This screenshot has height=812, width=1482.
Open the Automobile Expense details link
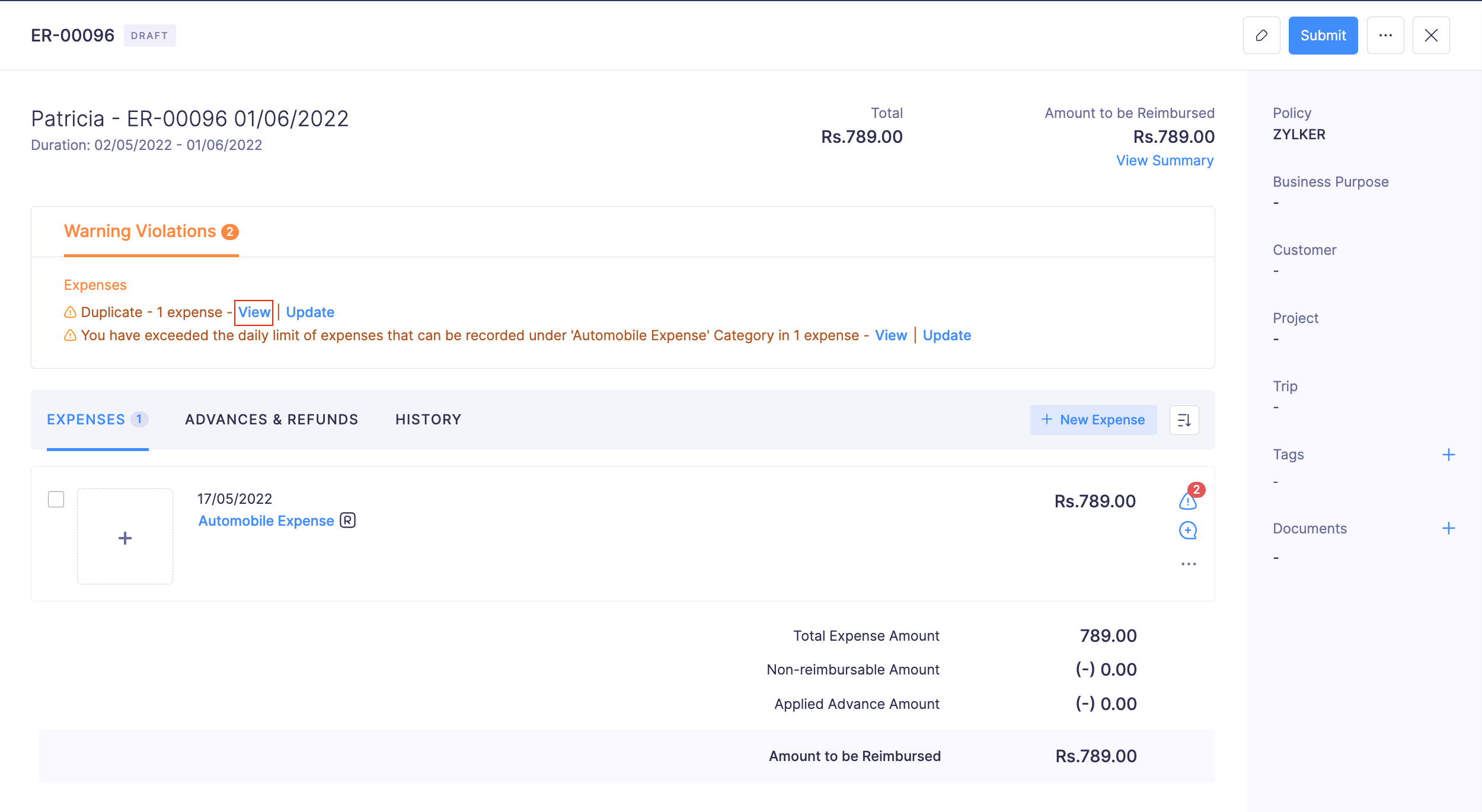(266, 520)
